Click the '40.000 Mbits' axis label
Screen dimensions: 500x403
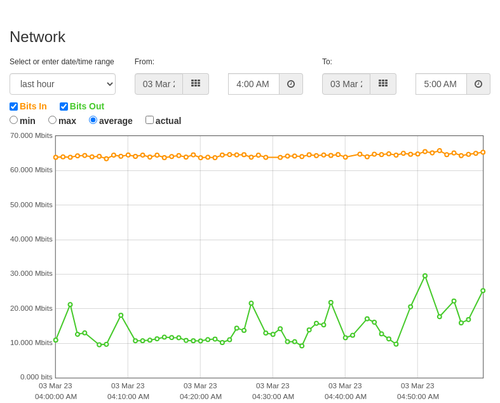[31, 239]
